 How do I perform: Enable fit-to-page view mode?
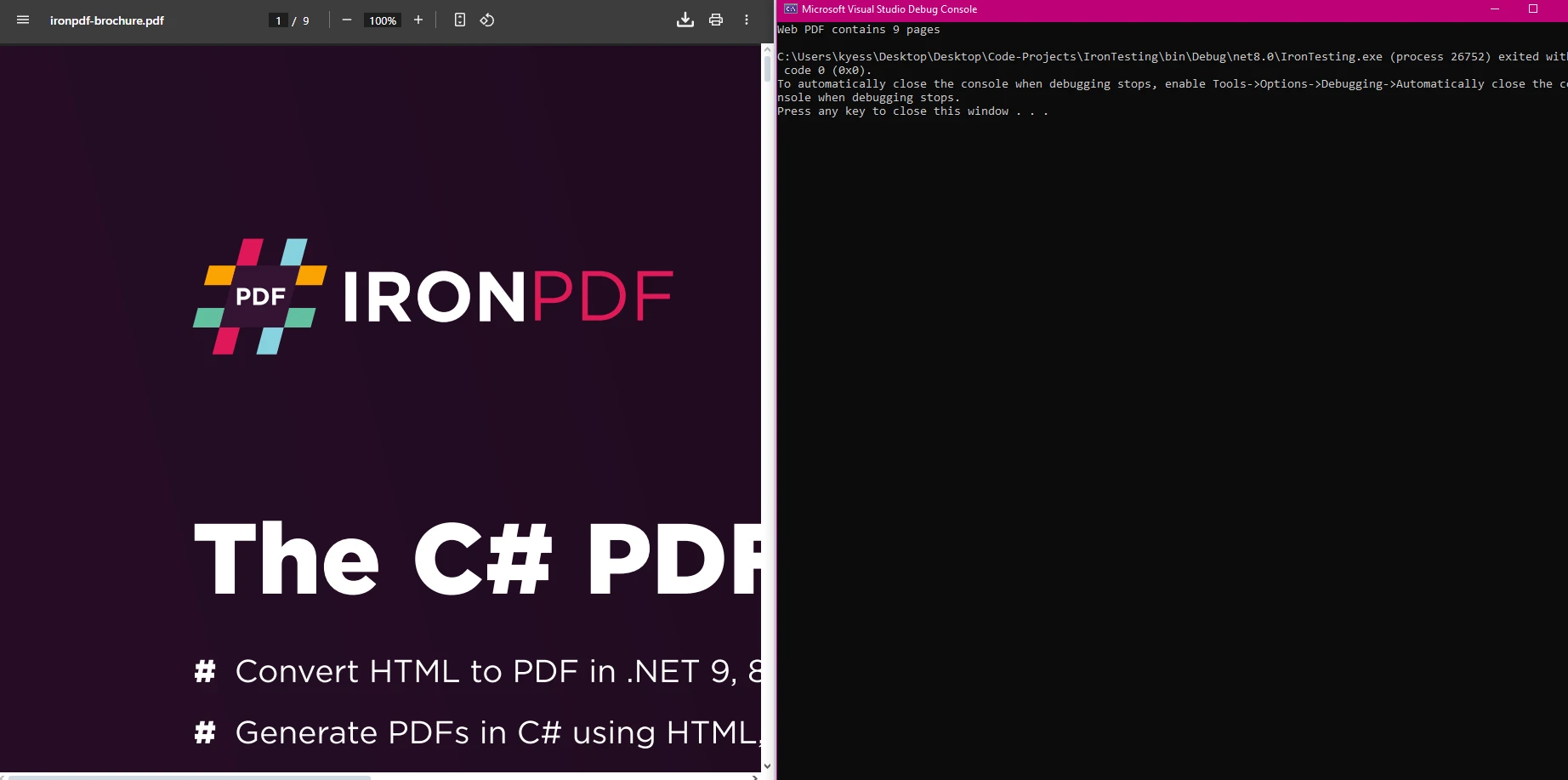tap(459, 20)
